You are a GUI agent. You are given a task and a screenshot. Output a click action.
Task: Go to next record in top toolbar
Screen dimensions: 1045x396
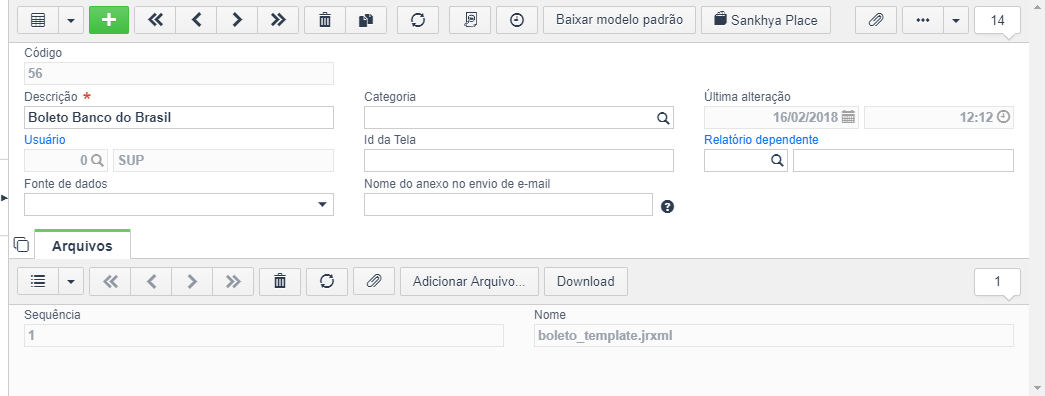[237, 20]
